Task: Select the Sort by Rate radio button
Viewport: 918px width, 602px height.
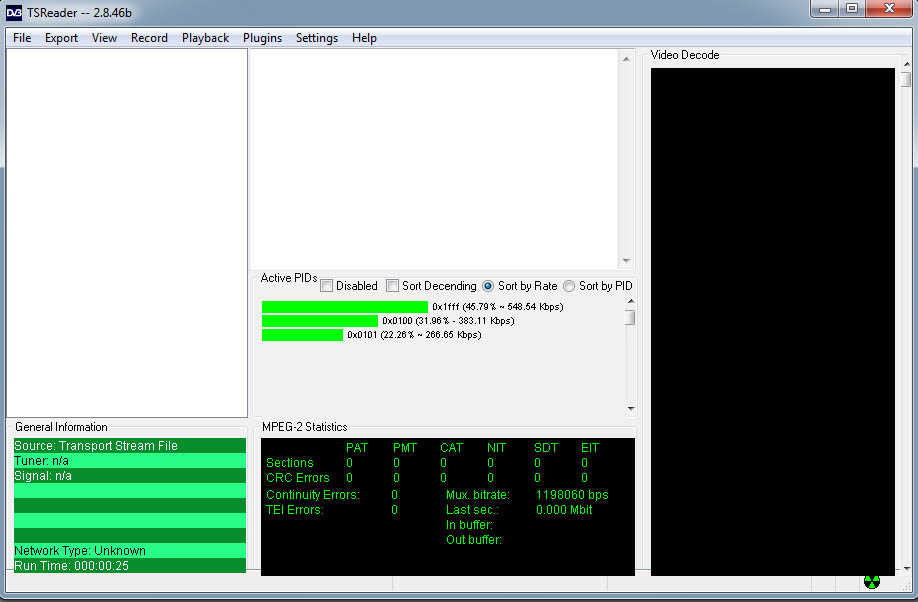Action: [488, 286]
